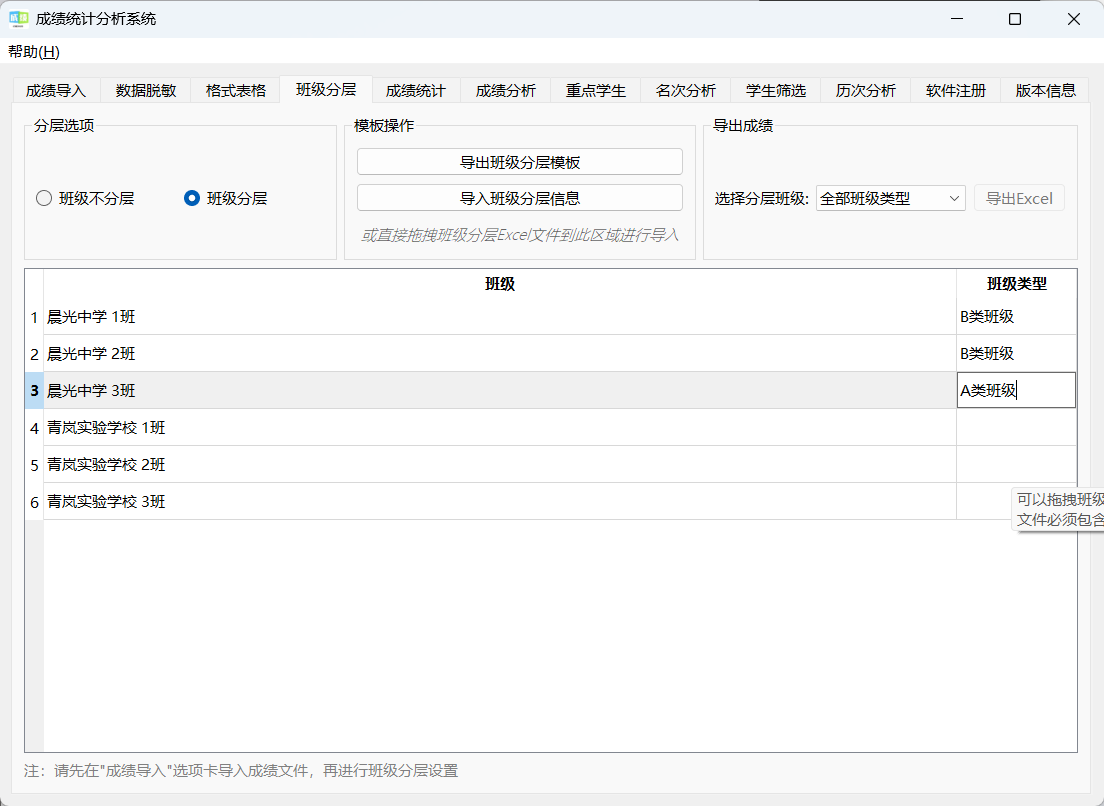Viewport: 1104px width, 806px height.
Task: Select the 班级分层 tab
Action: 326,89
